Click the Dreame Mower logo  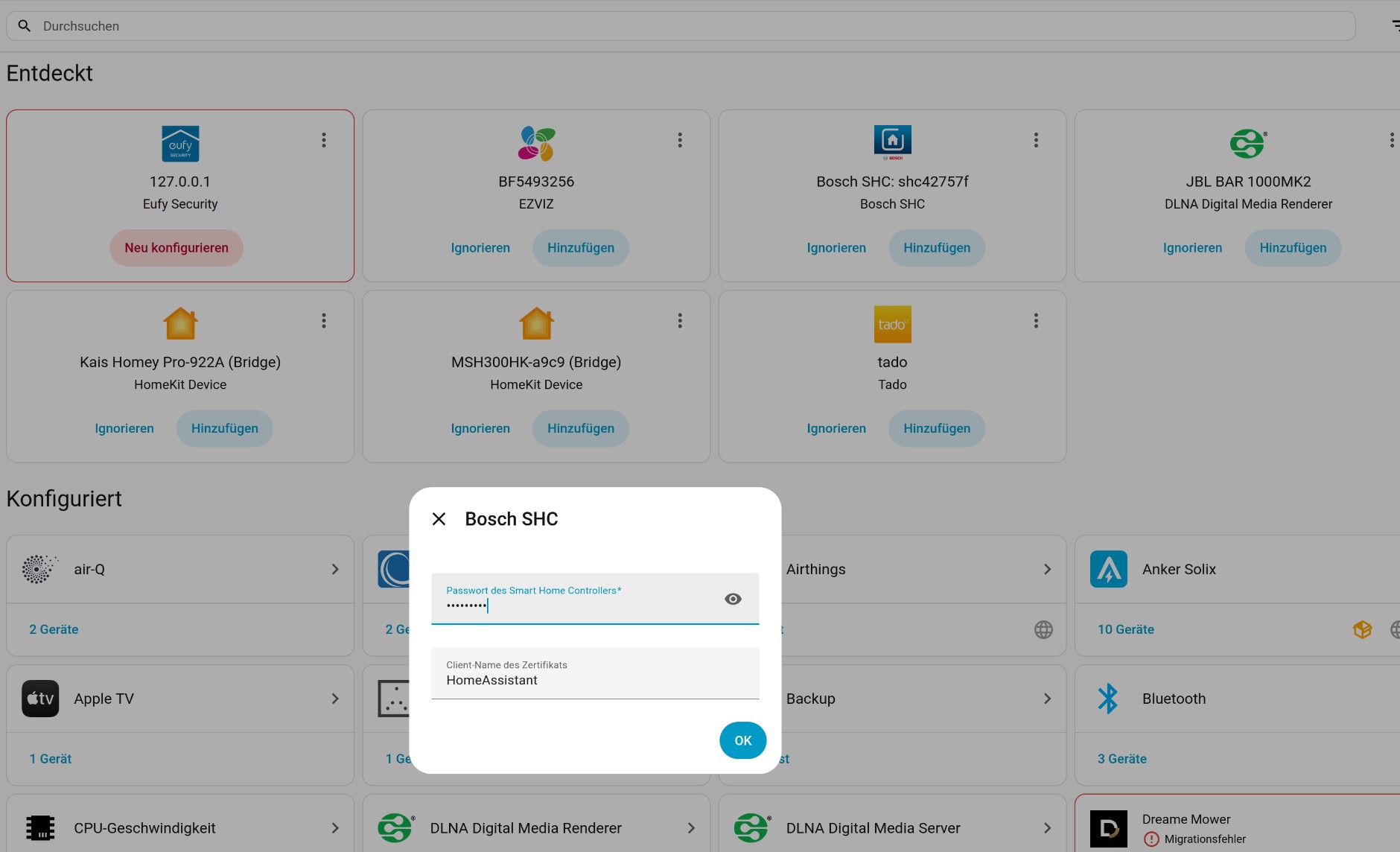[1108, 828]
